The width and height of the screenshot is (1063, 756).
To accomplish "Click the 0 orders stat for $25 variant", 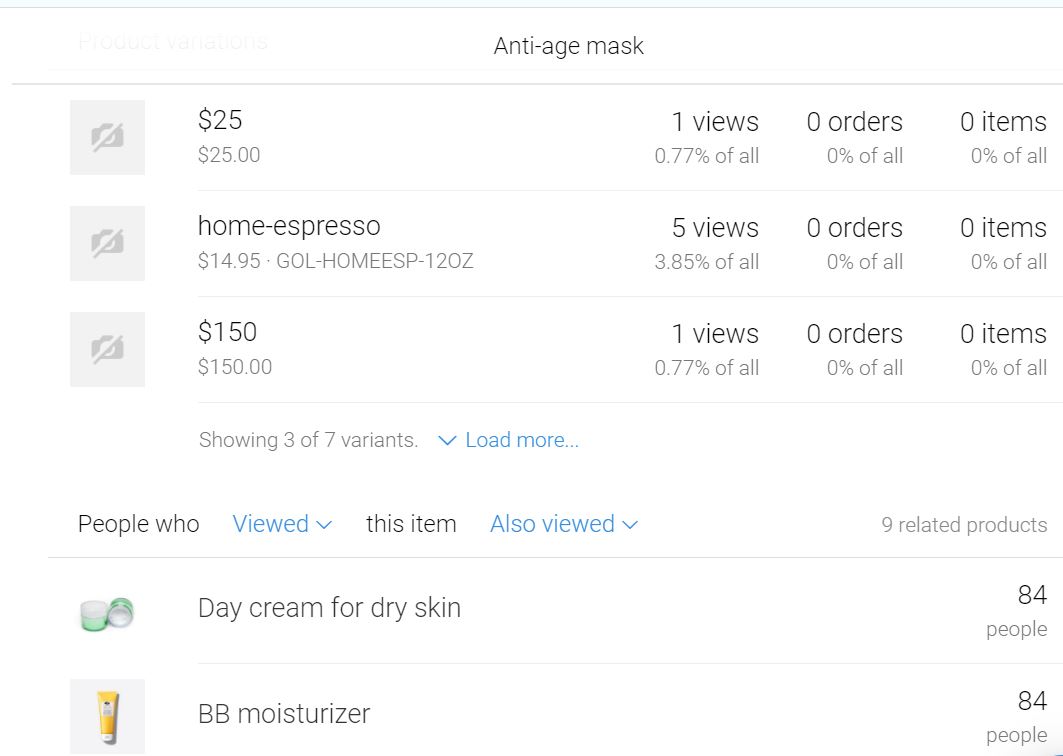I will click(854, 122).
